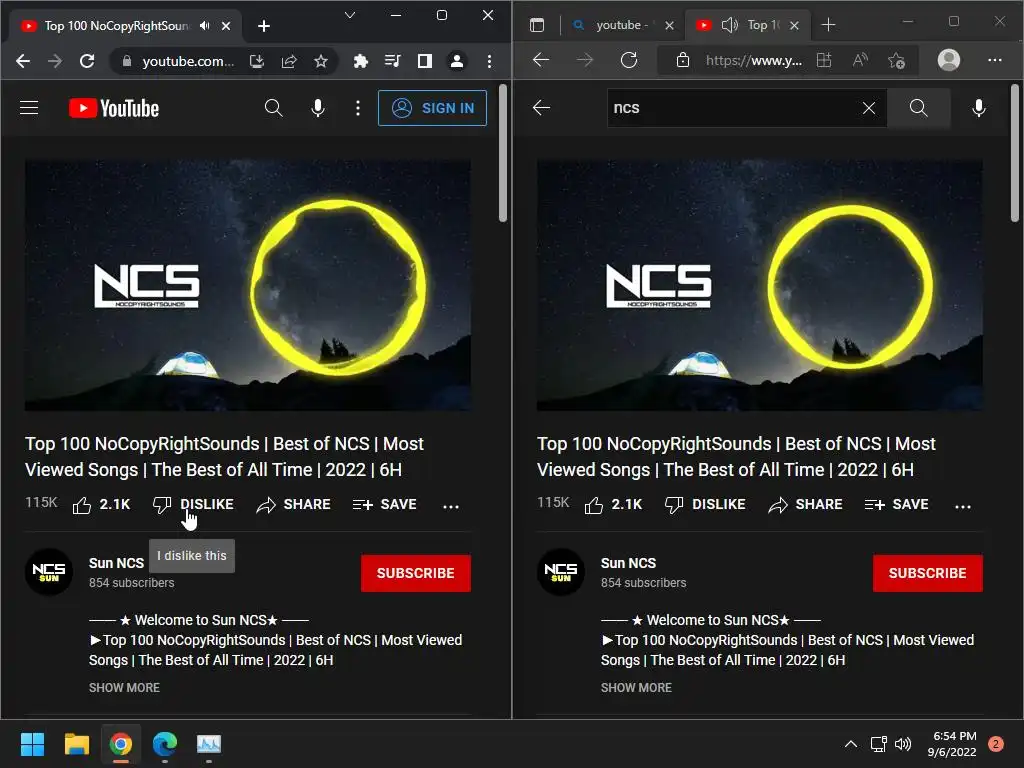Viewport: 1024px width, 768px height.
Task: Mute the Chrome tab via its speaker icon
Action: pos(205,25)
